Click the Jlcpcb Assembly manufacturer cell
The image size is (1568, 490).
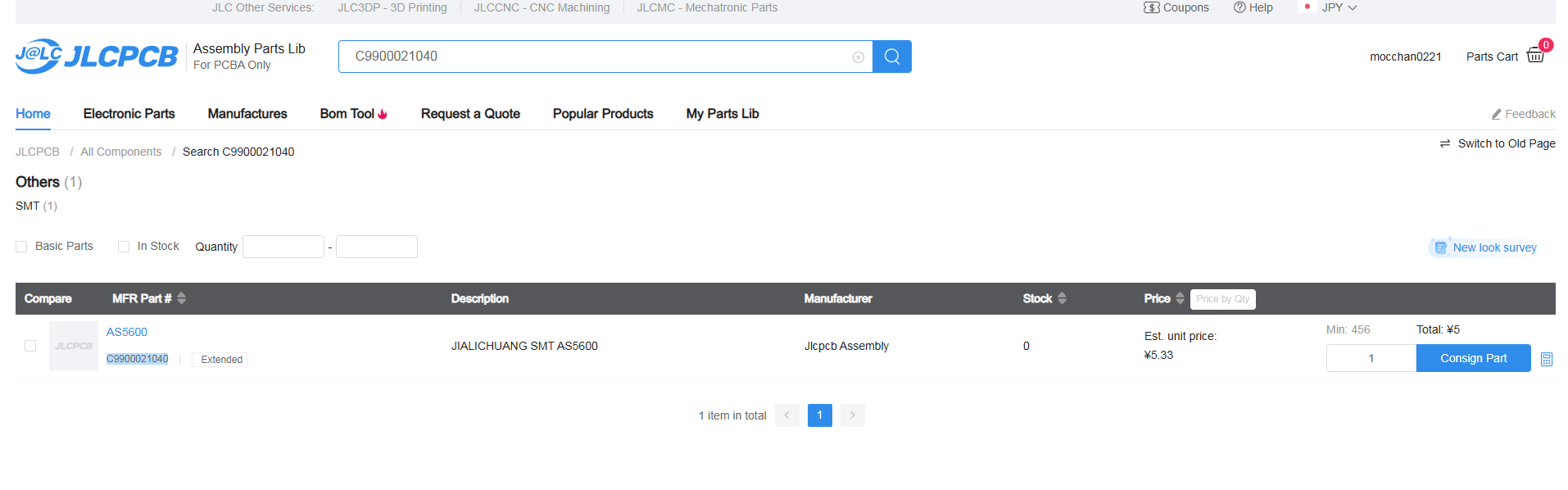pos(846,346)
